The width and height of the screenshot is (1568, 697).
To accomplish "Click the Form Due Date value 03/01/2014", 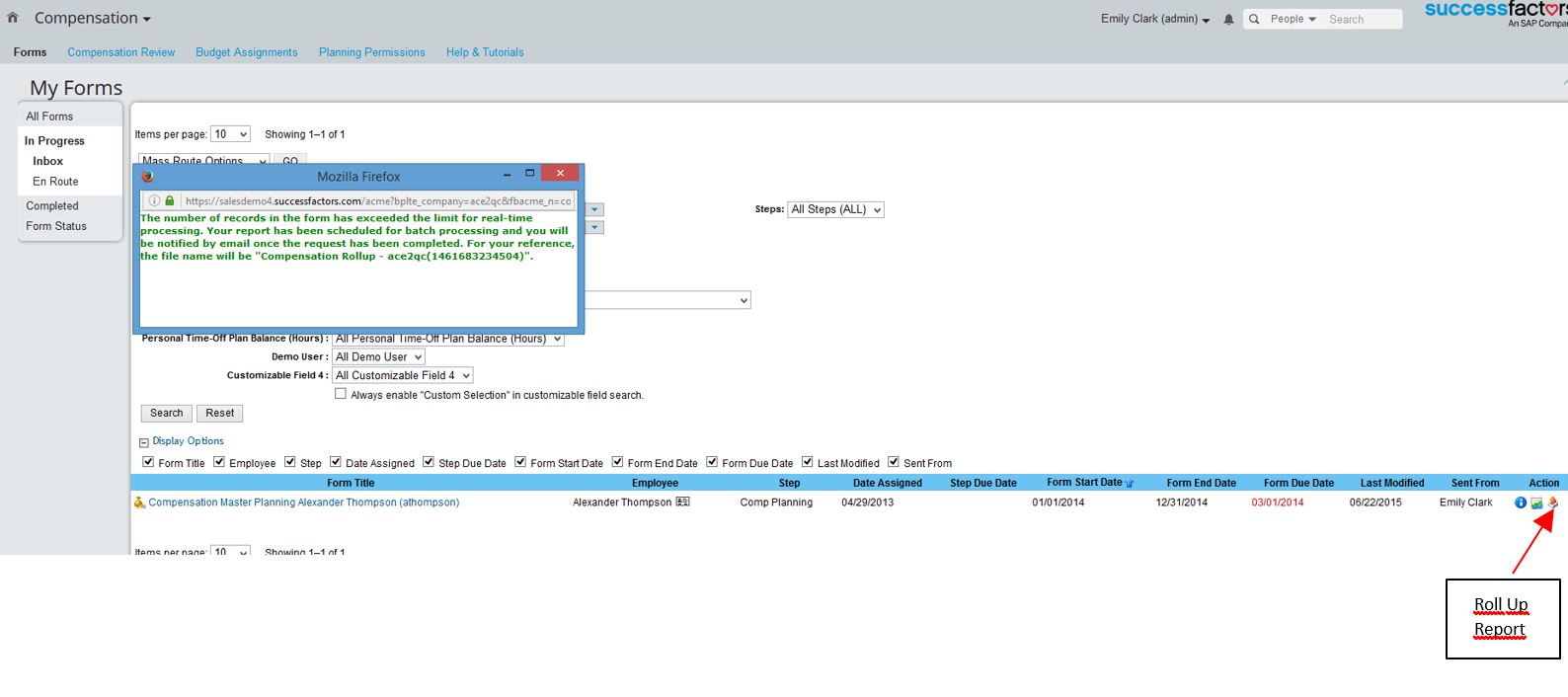I will 1278,503.
